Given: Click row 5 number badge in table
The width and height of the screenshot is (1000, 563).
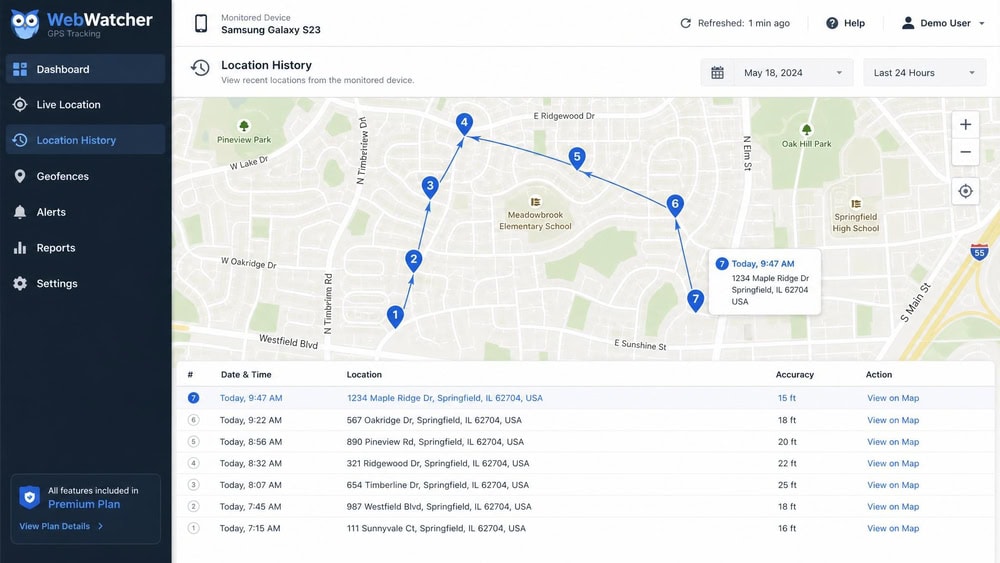Looking at the screenshot, I should 193,442.
